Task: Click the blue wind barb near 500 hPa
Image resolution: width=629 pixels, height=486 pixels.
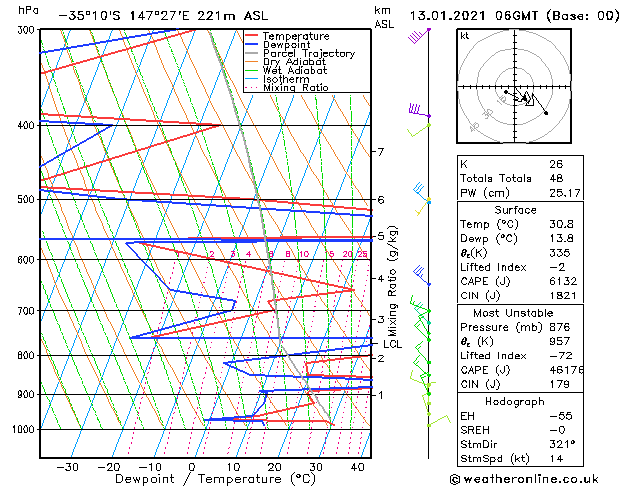Action: pyautogui.click(x=422, y=192)
